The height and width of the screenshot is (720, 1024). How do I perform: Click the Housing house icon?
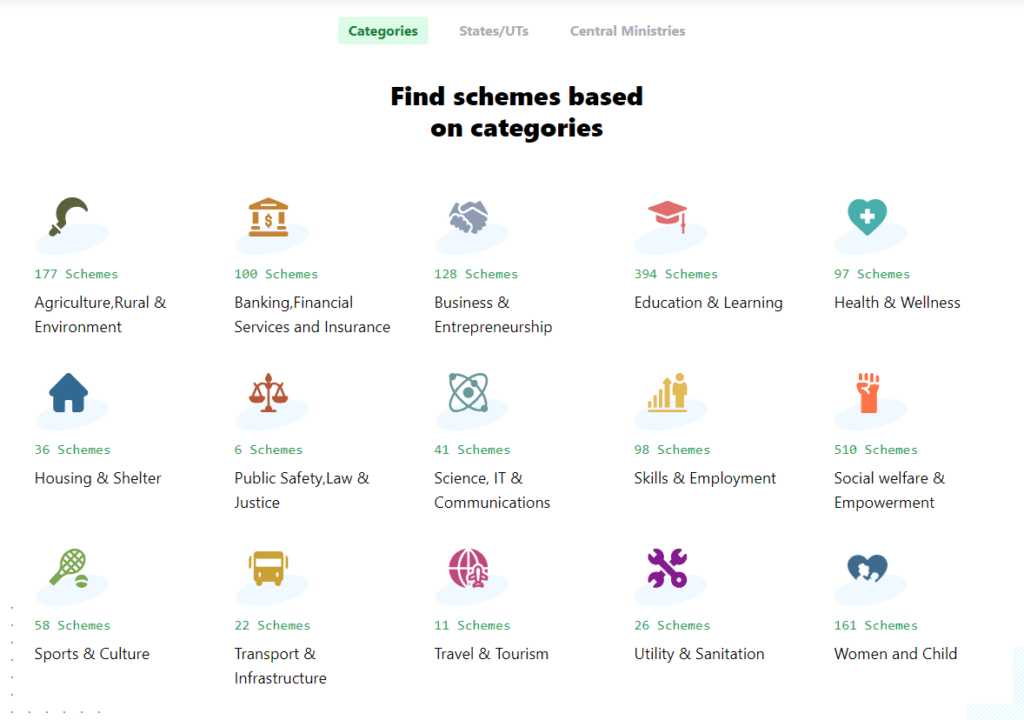pyautogui.click(x=68, y=393)
